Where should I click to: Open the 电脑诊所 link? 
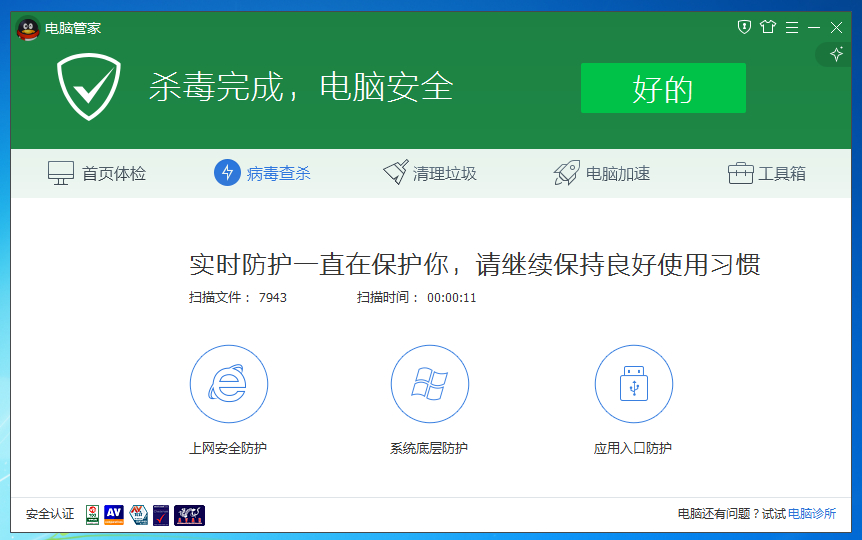[812, 514]
